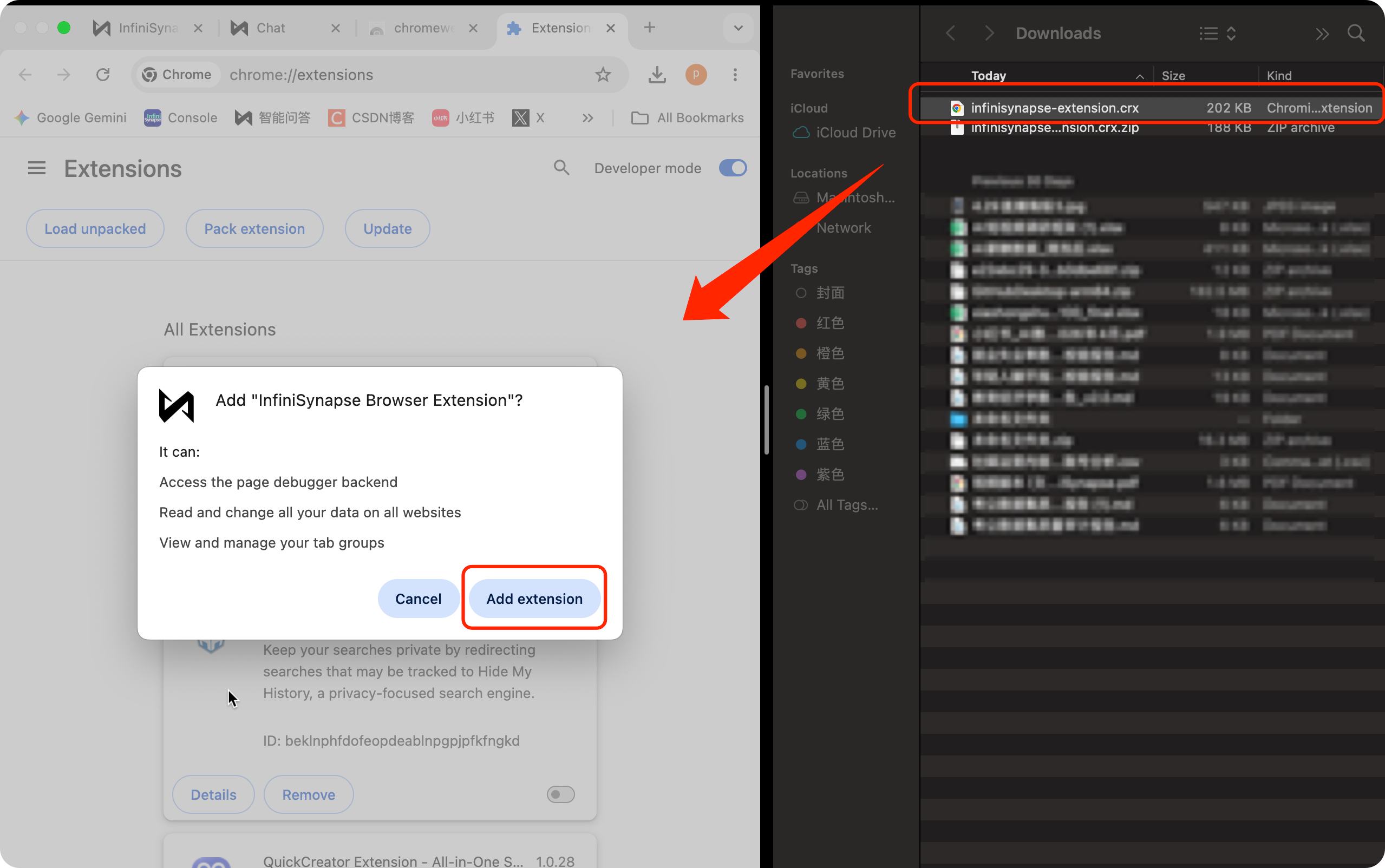Open Network in Finder sidebar

point(844,228)
